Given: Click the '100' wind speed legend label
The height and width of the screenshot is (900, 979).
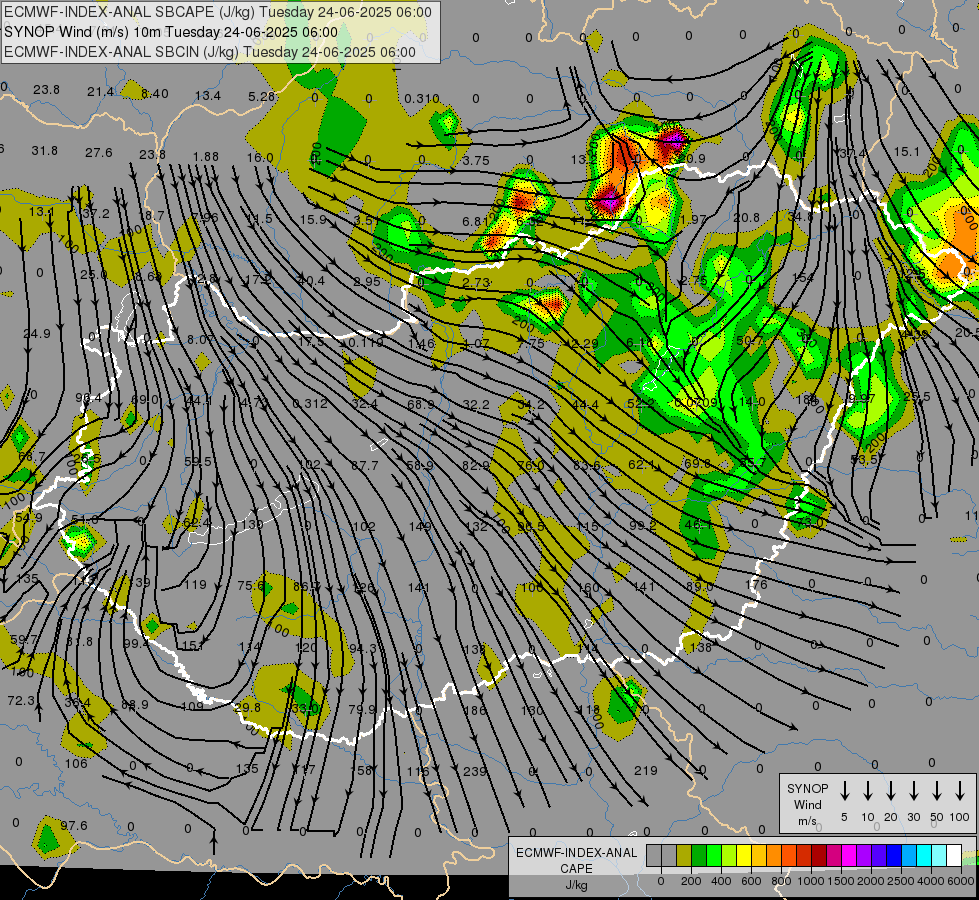Looking at the screenshot, I should point(960,817).
